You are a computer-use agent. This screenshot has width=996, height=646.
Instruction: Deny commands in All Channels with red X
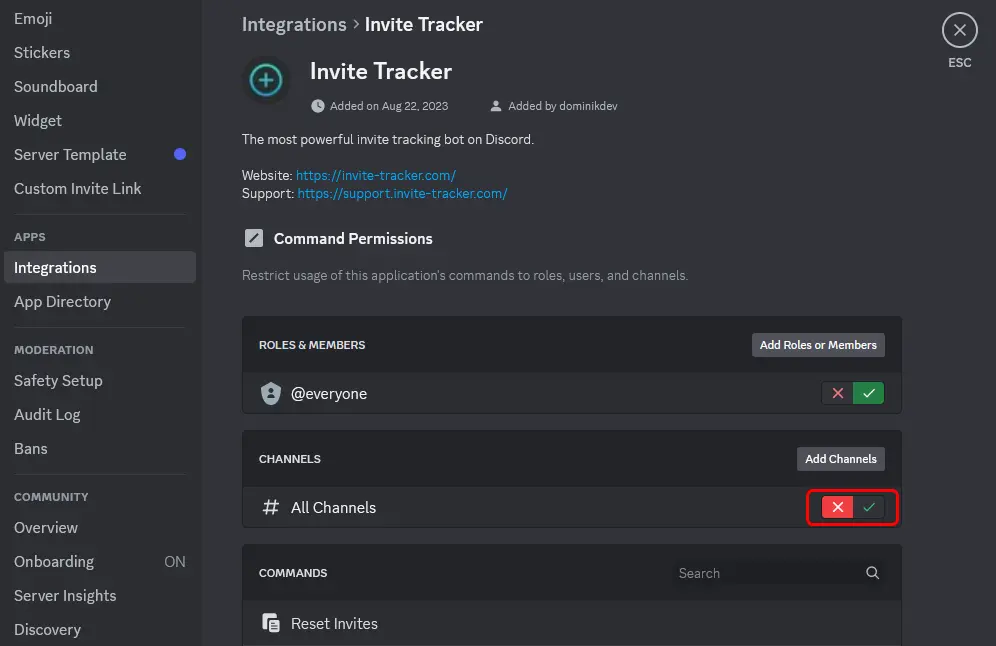(x=837, y=507)
